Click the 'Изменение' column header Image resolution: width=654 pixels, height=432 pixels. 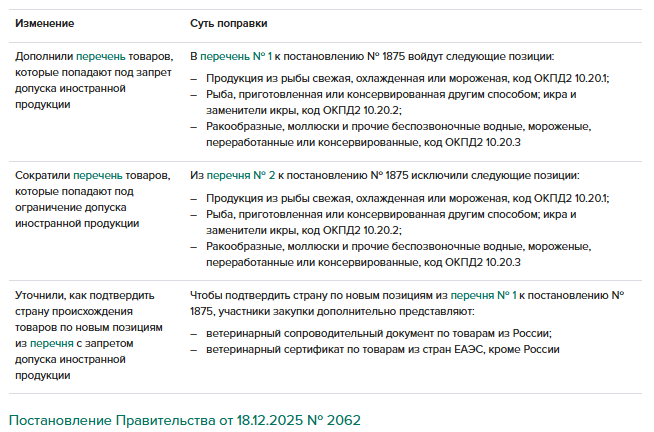(x=45, y=23)
